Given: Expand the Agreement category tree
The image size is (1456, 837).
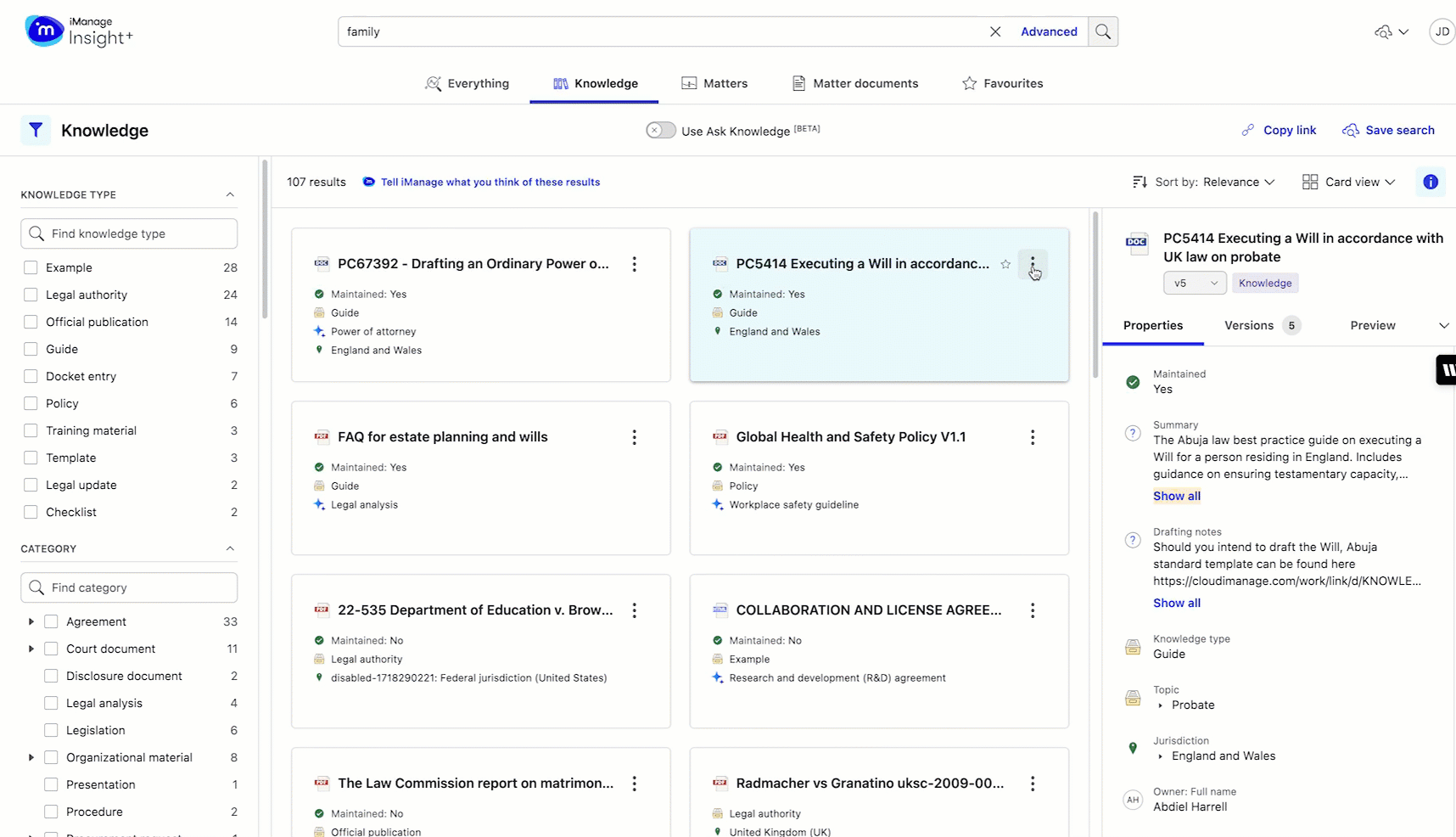Looking at the screenshot, I should point(30,621).
